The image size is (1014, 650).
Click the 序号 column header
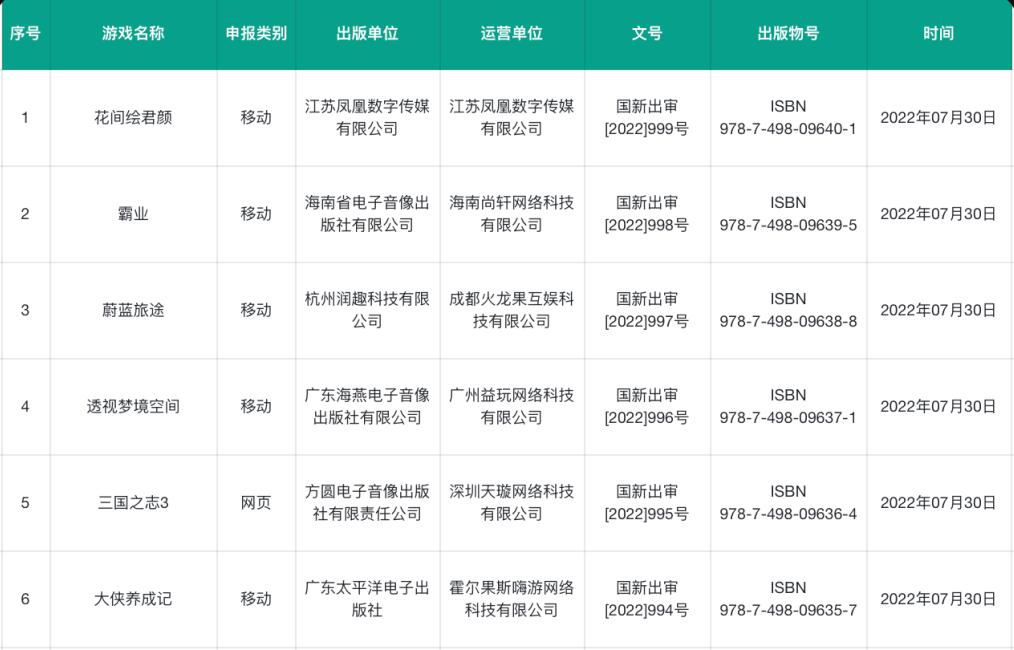(x=26, y=33)
